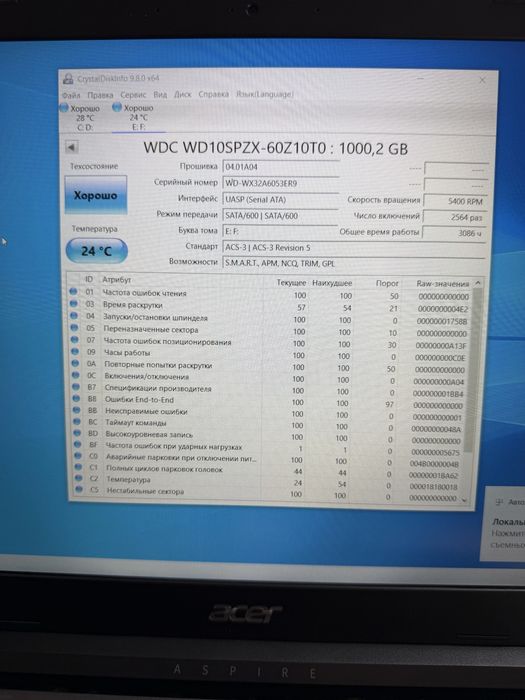The height and width of the screenshot is (700, 525).
Task: Open the Сервис menu
Action: click(133, 95)
